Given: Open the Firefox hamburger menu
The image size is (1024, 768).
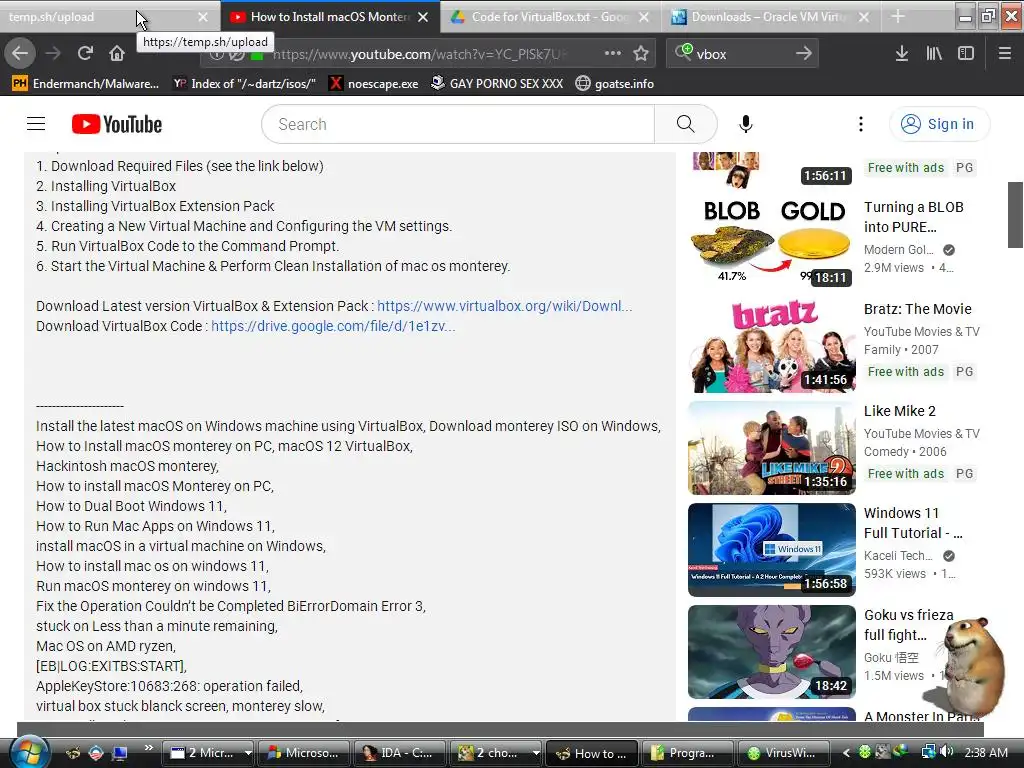Looking at the screenshot, I should click(1005, 53).
